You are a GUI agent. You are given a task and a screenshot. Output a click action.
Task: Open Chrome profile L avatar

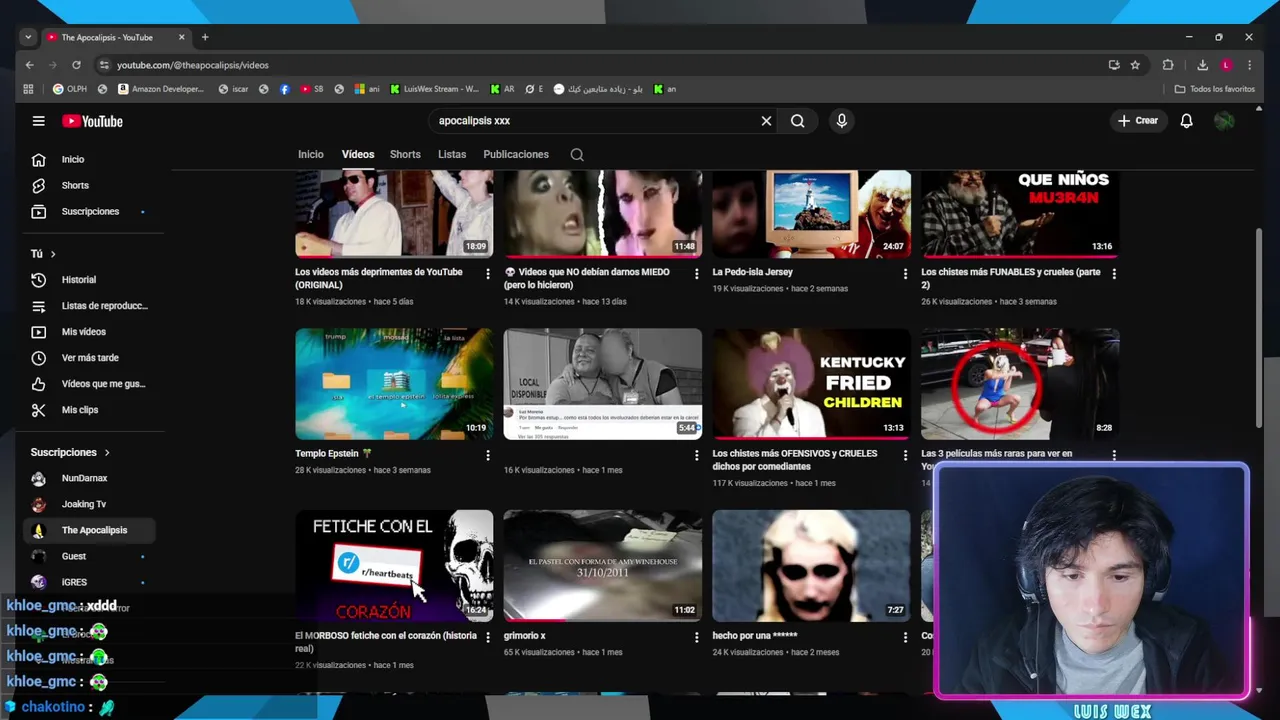click(1226, 65)
